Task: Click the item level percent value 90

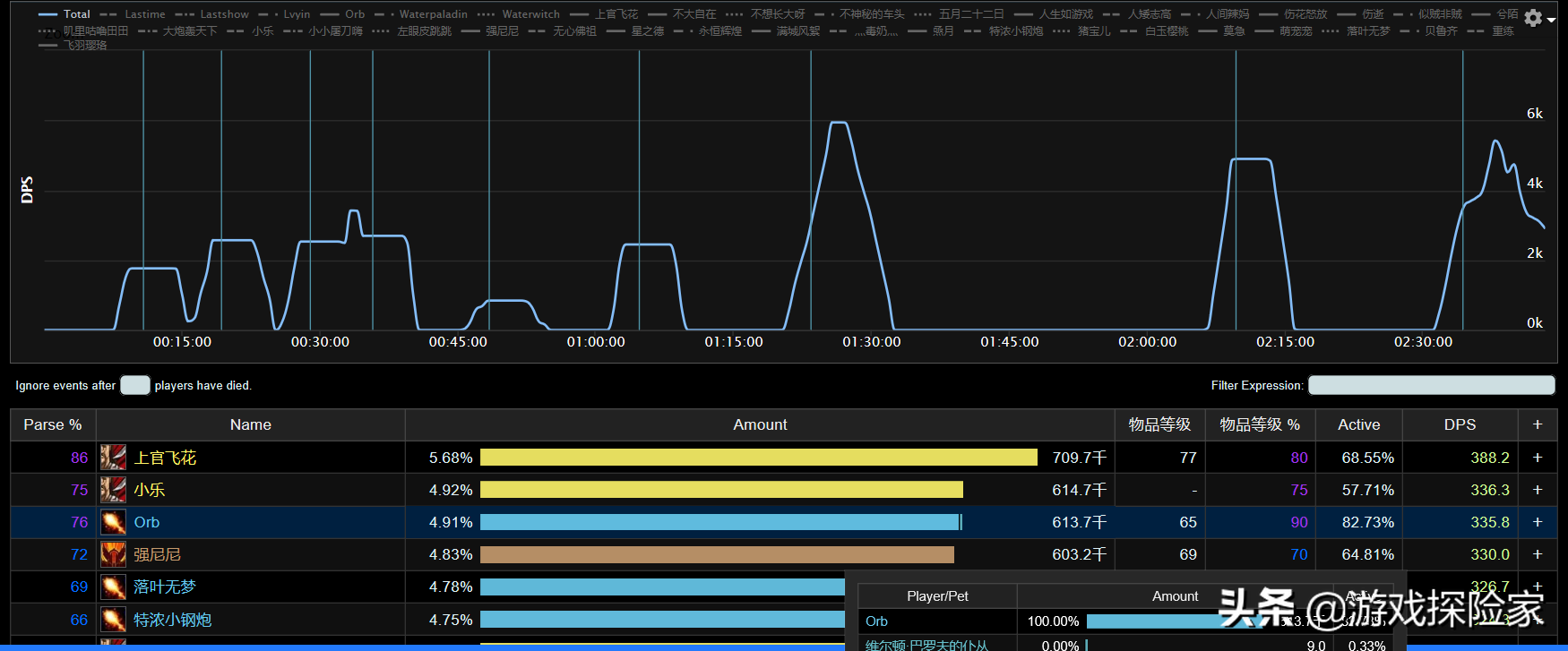Action: (1299, 522)
